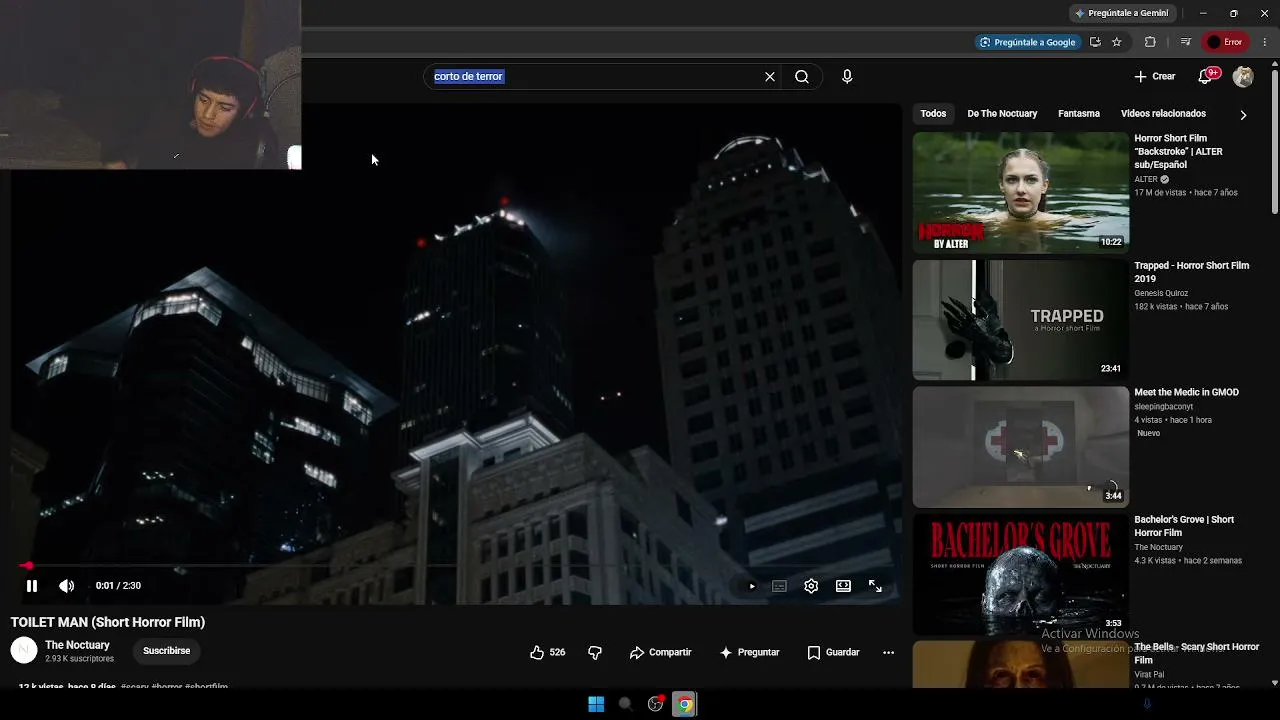The height and width of the screenshot is (720, 1280).
Task: Open Meet the Medic in GMOD title
Action: pyautogui.click(x=1186, y=392)
